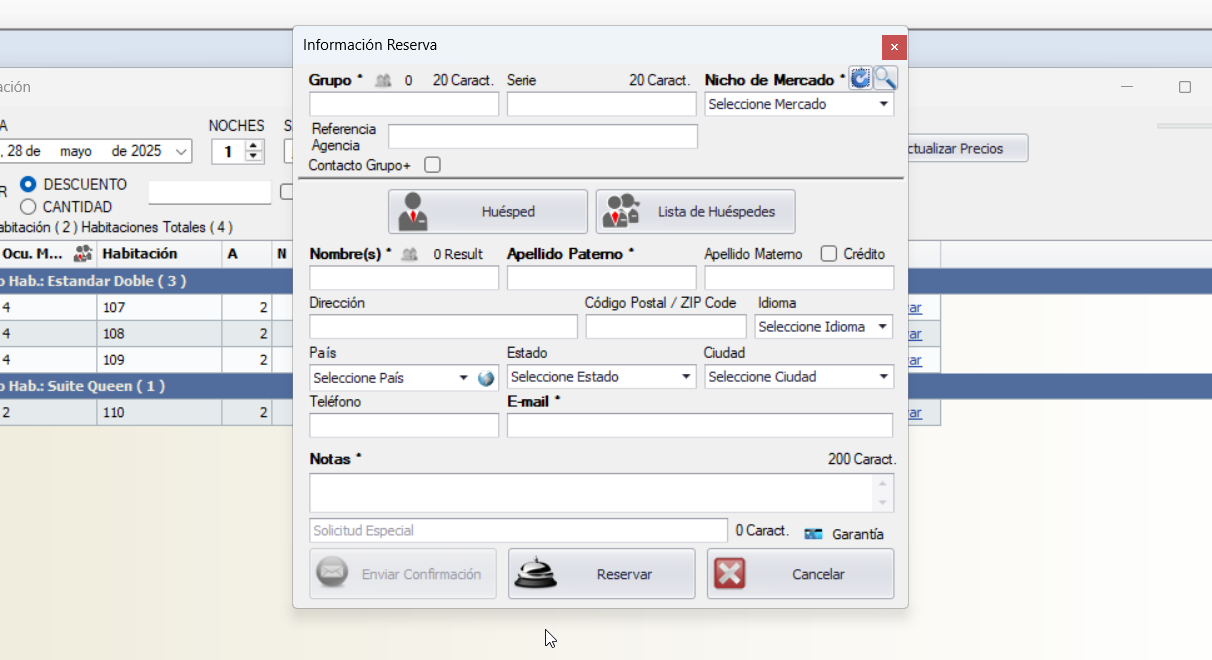Click the guests icon in table header
Screen dimensions: 1212x660
click(x=83, y=254)
